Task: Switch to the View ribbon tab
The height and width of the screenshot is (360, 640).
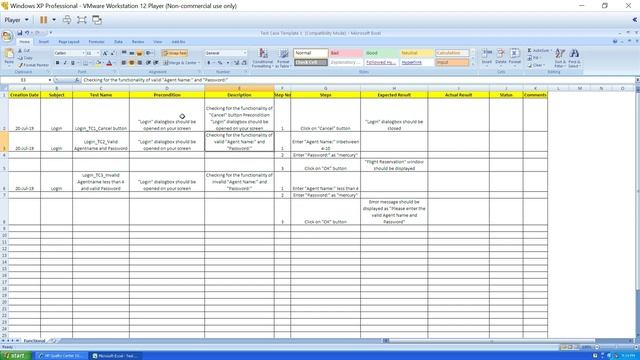Action: click(158, 42)
